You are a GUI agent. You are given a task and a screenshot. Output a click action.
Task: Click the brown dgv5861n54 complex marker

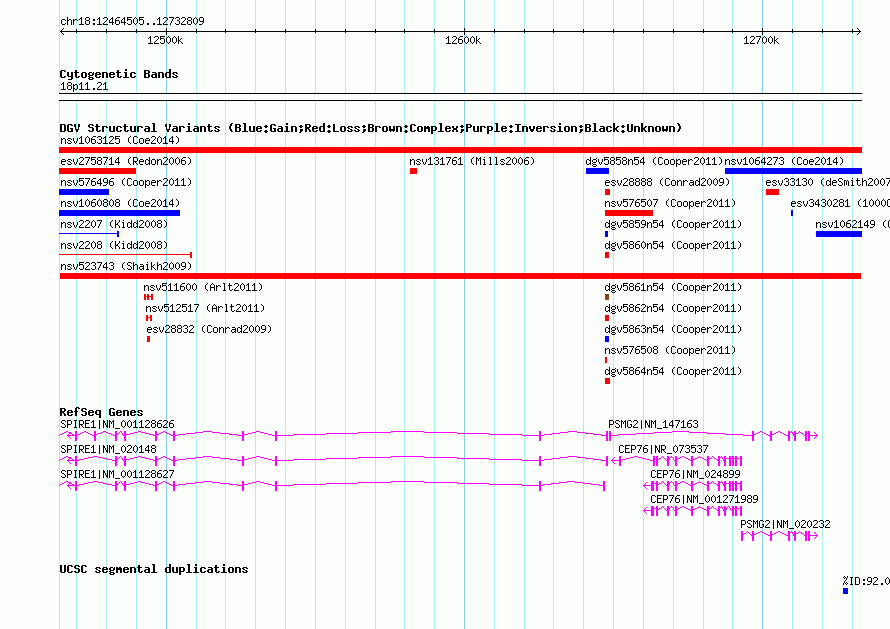pos(607,297)
